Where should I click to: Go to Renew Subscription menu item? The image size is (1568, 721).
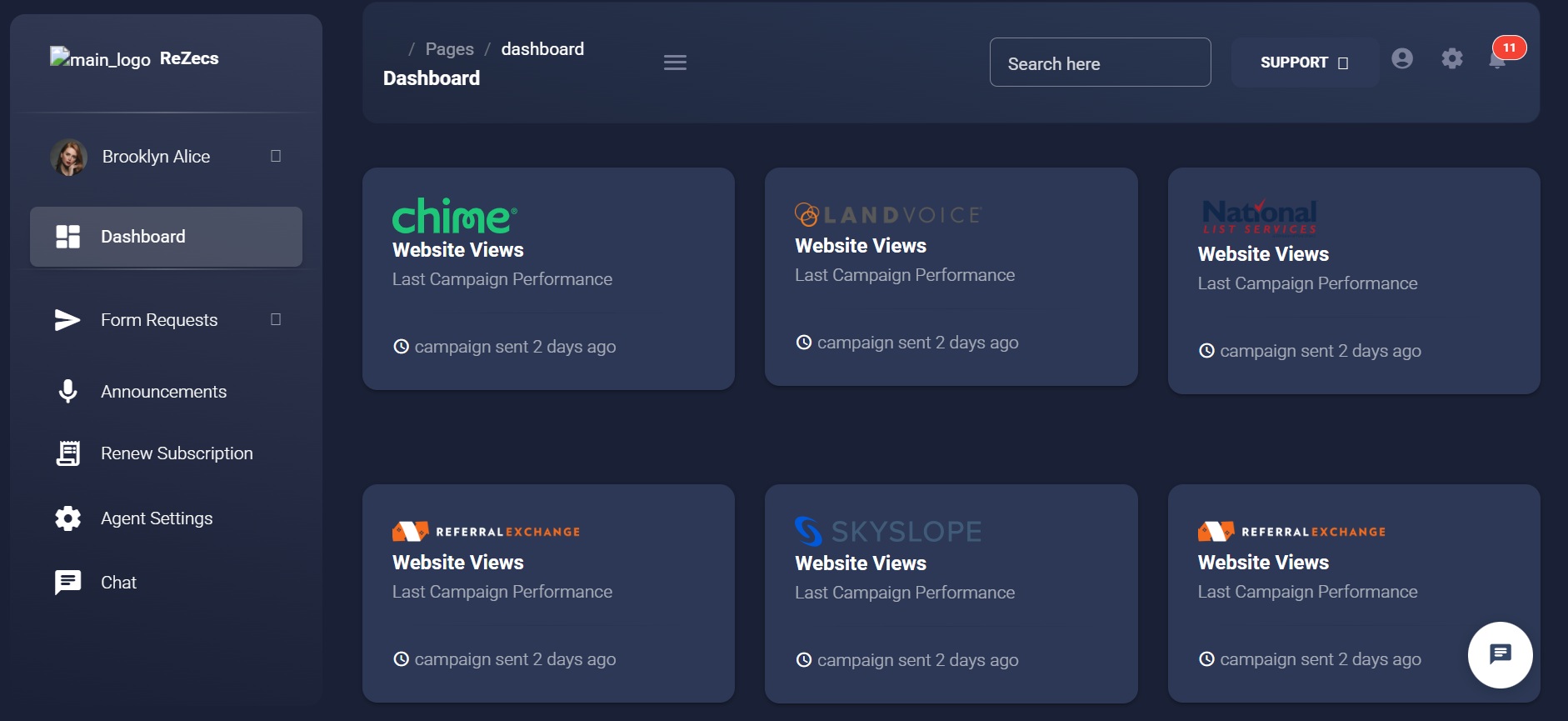[177, 453]
